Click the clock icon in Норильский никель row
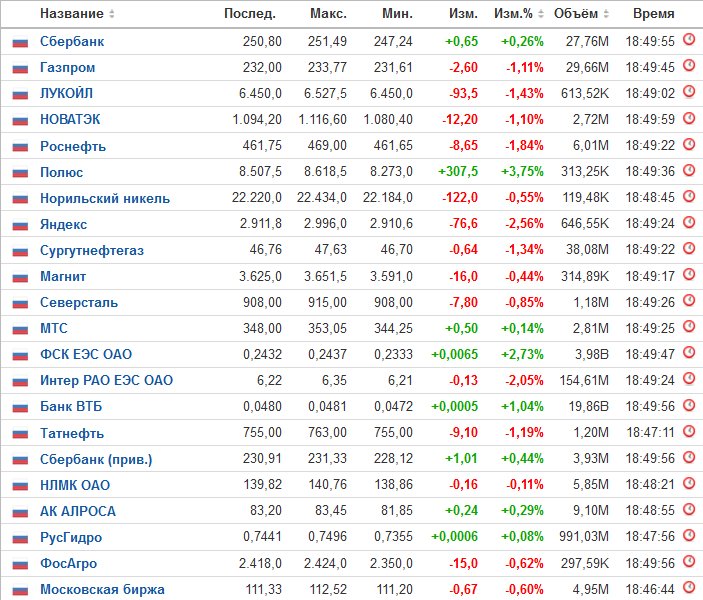This screenshot has width=703, height=600. point(689,196)
